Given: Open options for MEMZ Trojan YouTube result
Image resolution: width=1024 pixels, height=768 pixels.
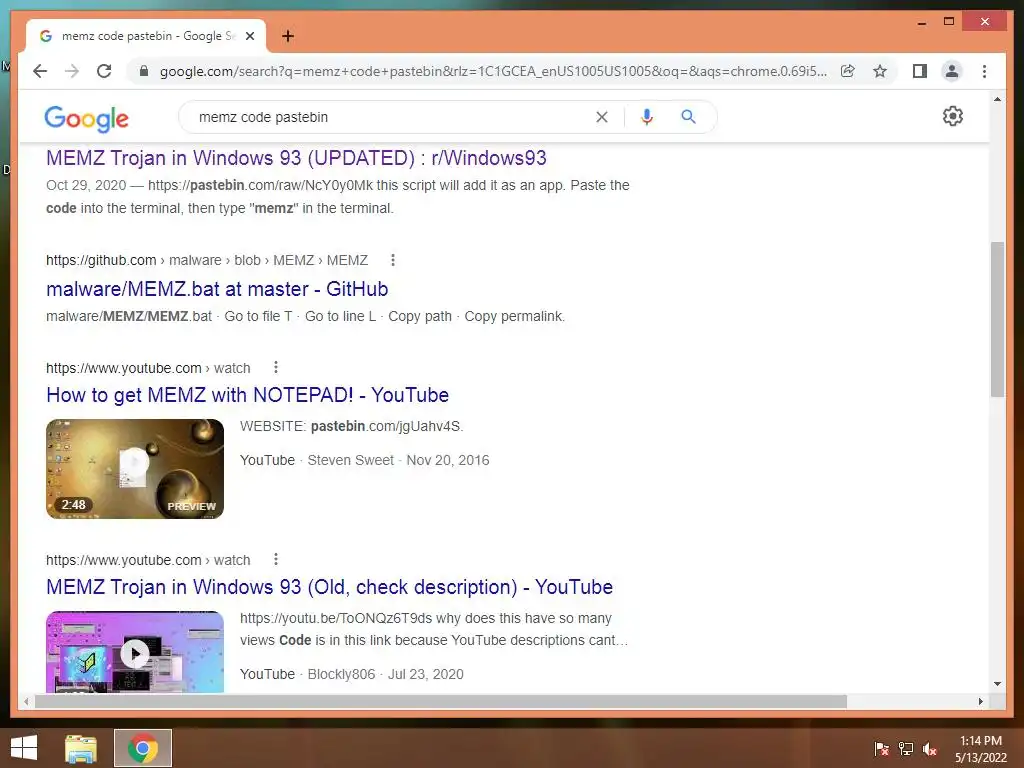Looking at the screenshot, I should pos(276,560).
